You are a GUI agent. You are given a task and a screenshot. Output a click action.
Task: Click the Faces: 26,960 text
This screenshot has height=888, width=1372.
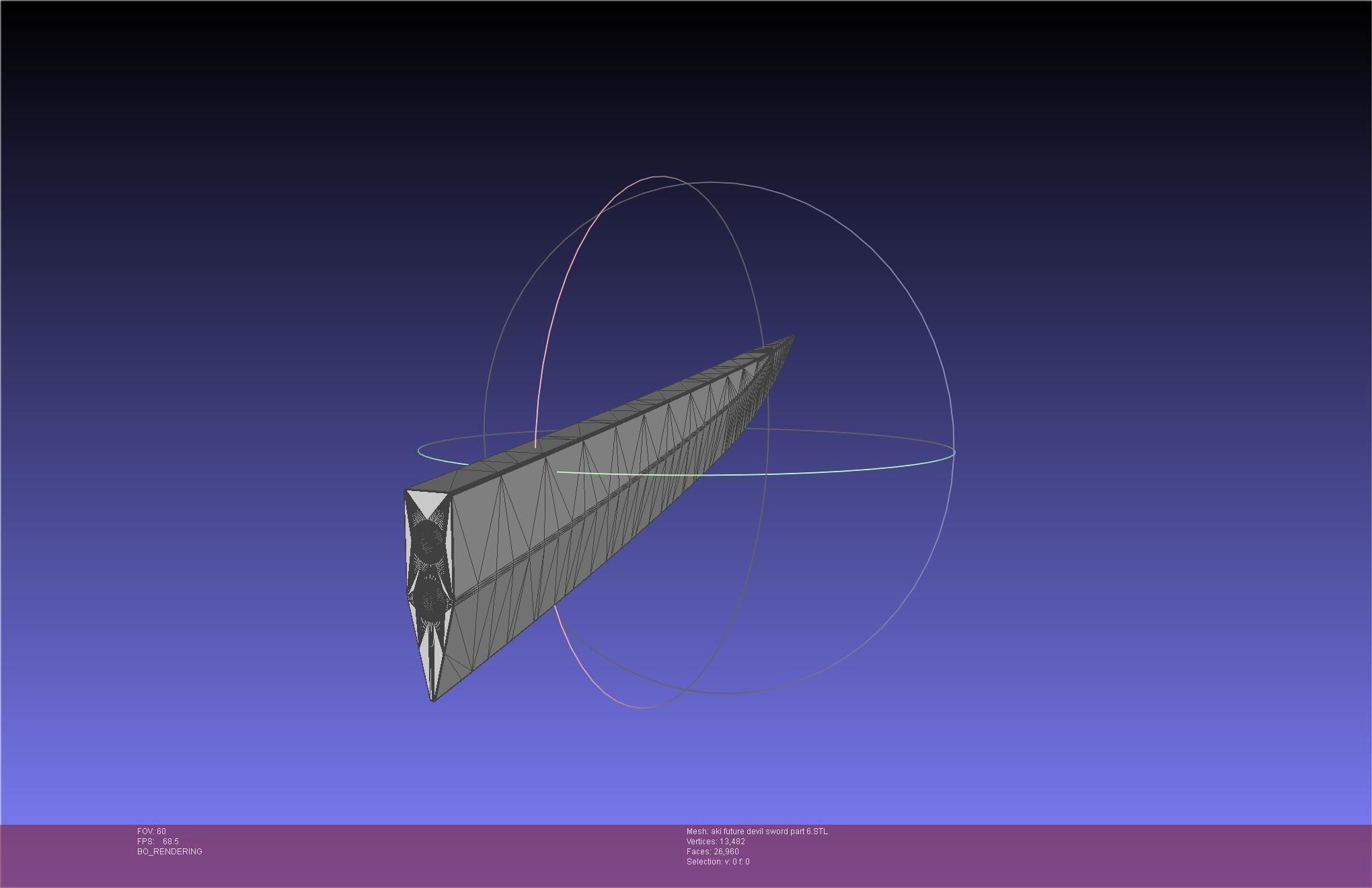tap(712, 852)
